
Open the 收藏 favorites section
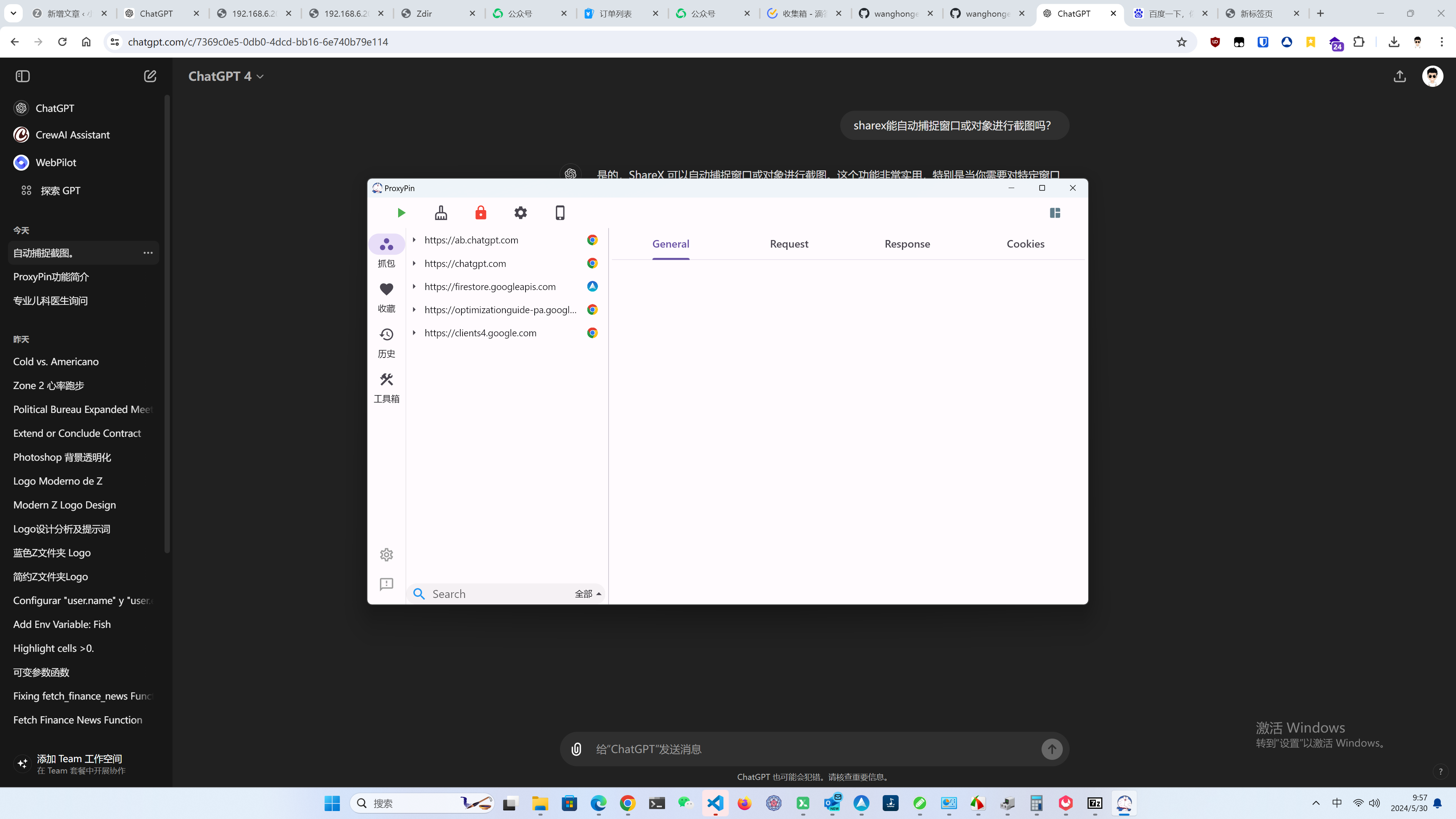coord(387,297)
